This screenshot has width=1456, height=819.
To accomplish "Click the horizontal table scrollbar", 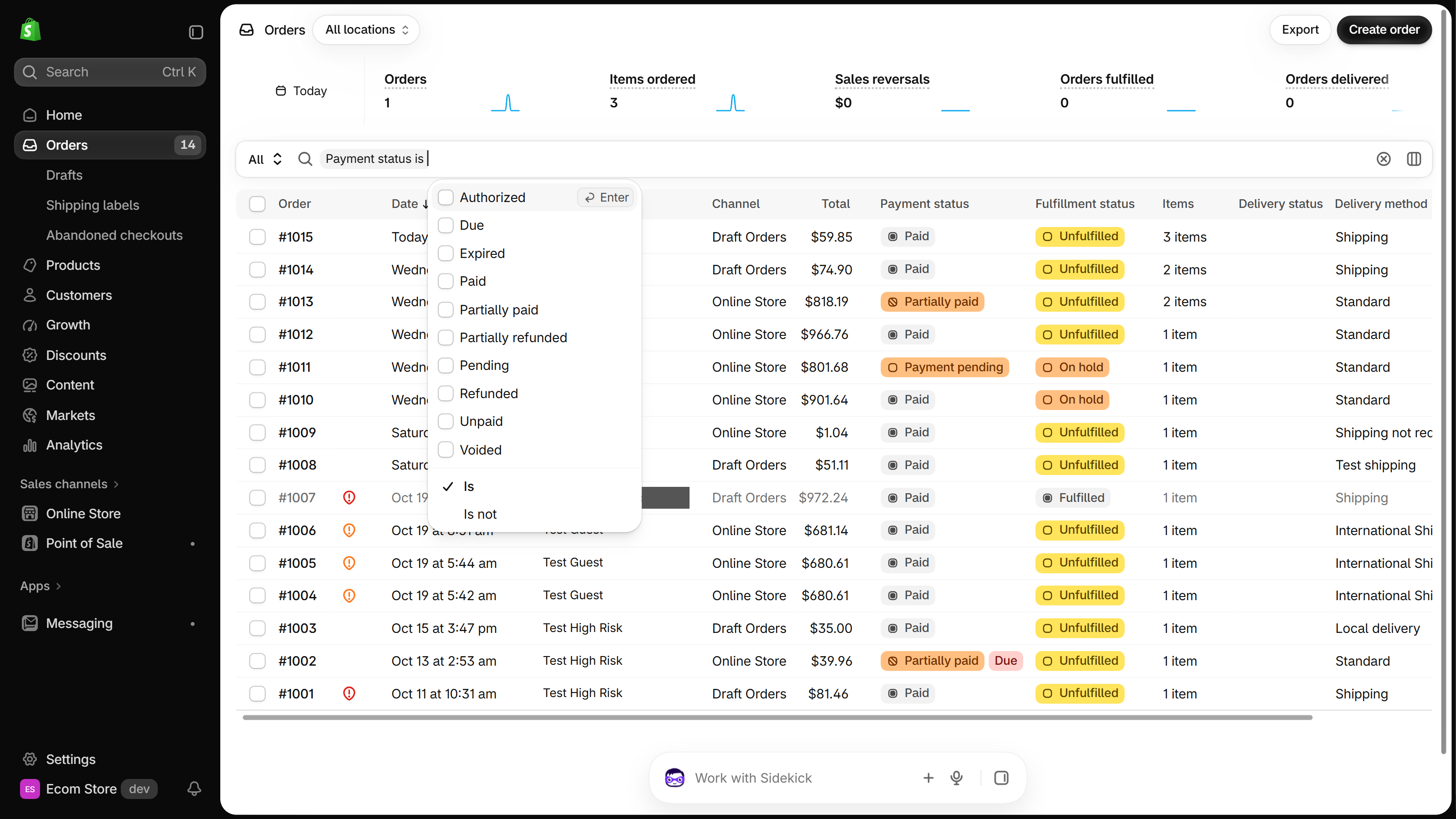I will 777,717.
